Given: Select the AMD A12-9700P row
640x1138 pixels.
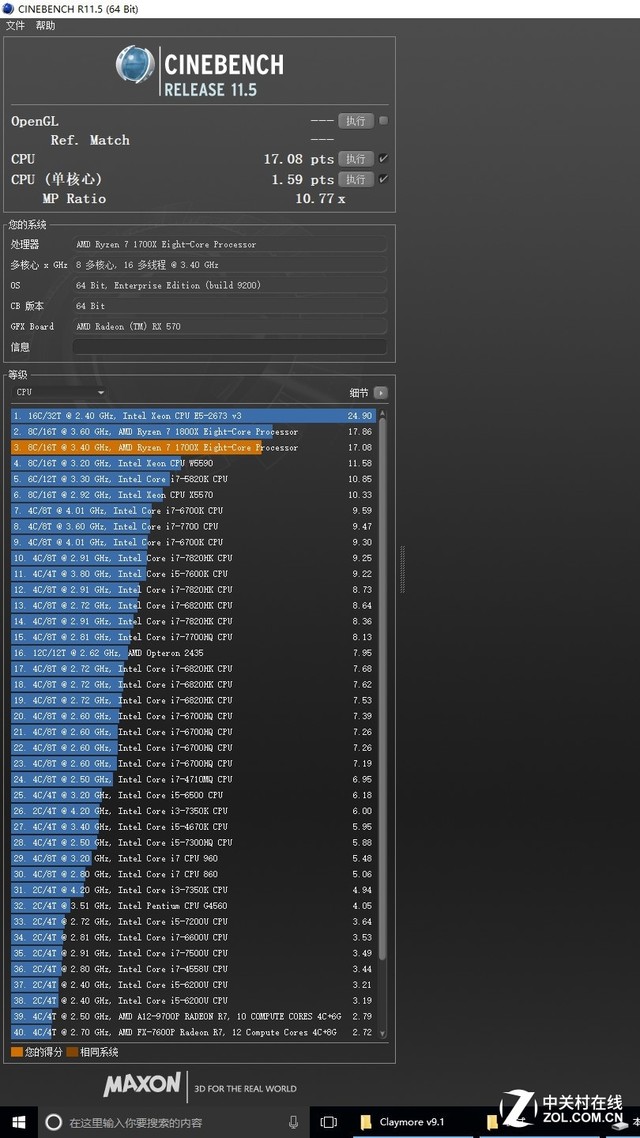Looking at the screenshot, I should (194, 1016).
